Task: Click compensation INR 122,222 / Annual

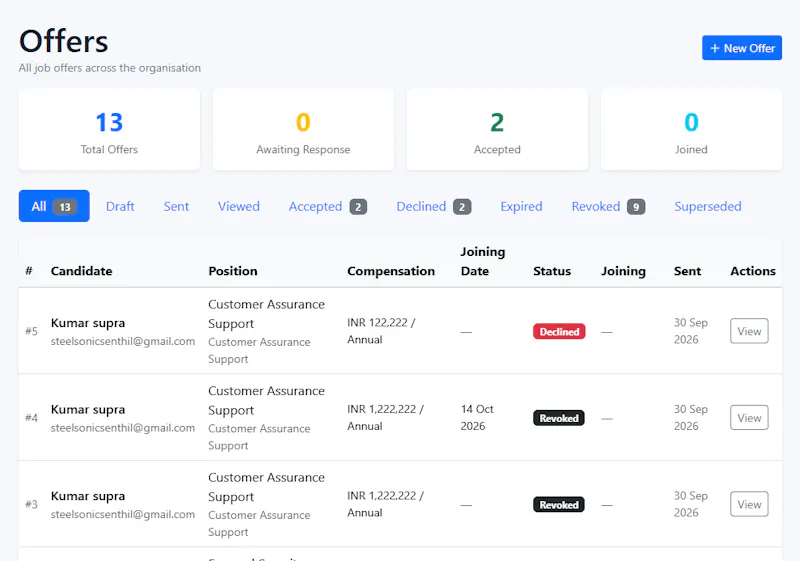Action: coord(381,331)
